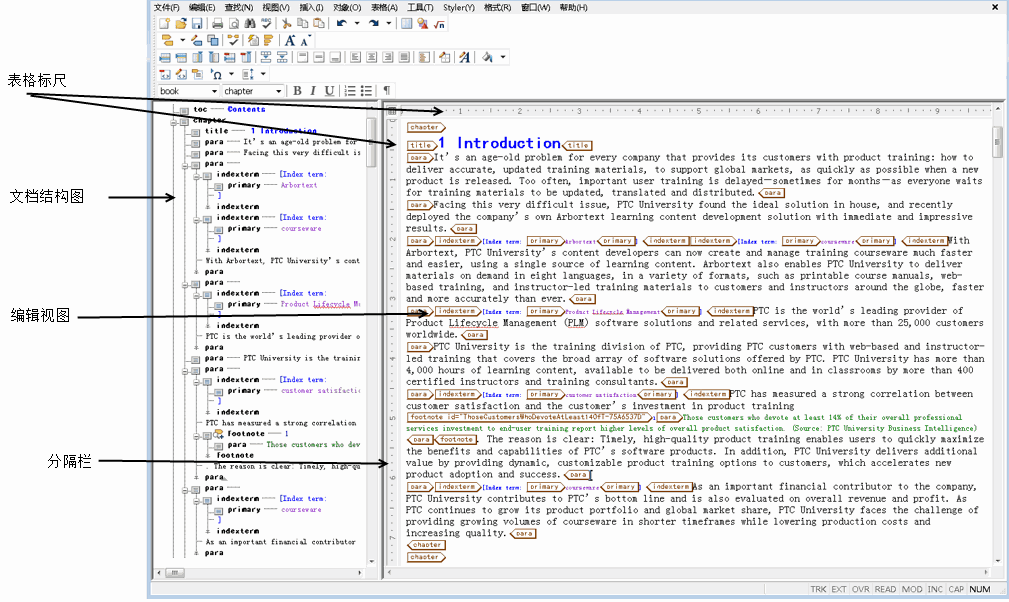Viewport: 1009px width, 602px height.
Task: Click the TRK indicator in the status bar
Action: click(x=819, y=589)
